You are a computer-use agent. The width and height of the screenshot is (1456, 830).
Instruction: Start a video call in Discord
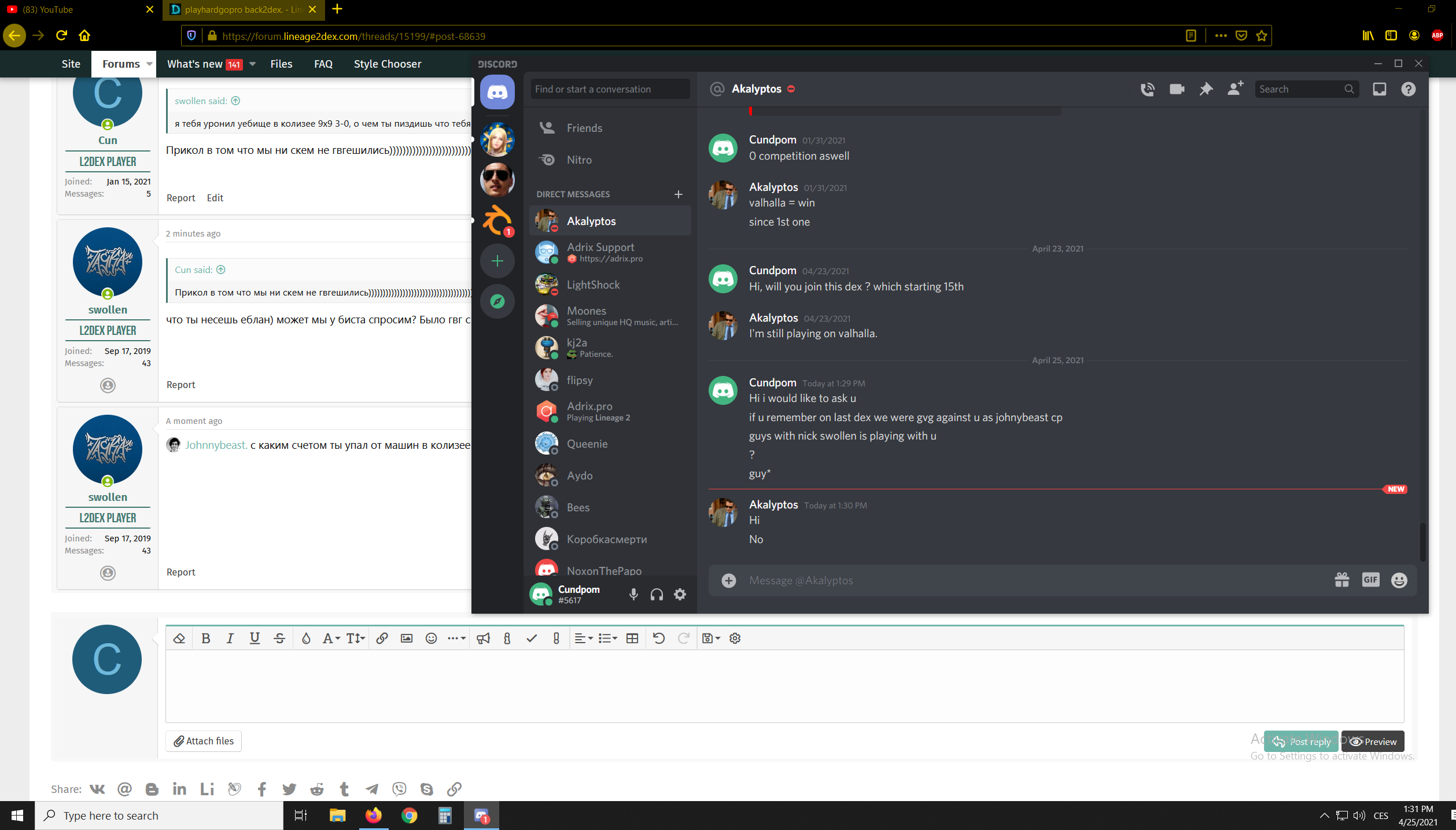pos(1177,89)
